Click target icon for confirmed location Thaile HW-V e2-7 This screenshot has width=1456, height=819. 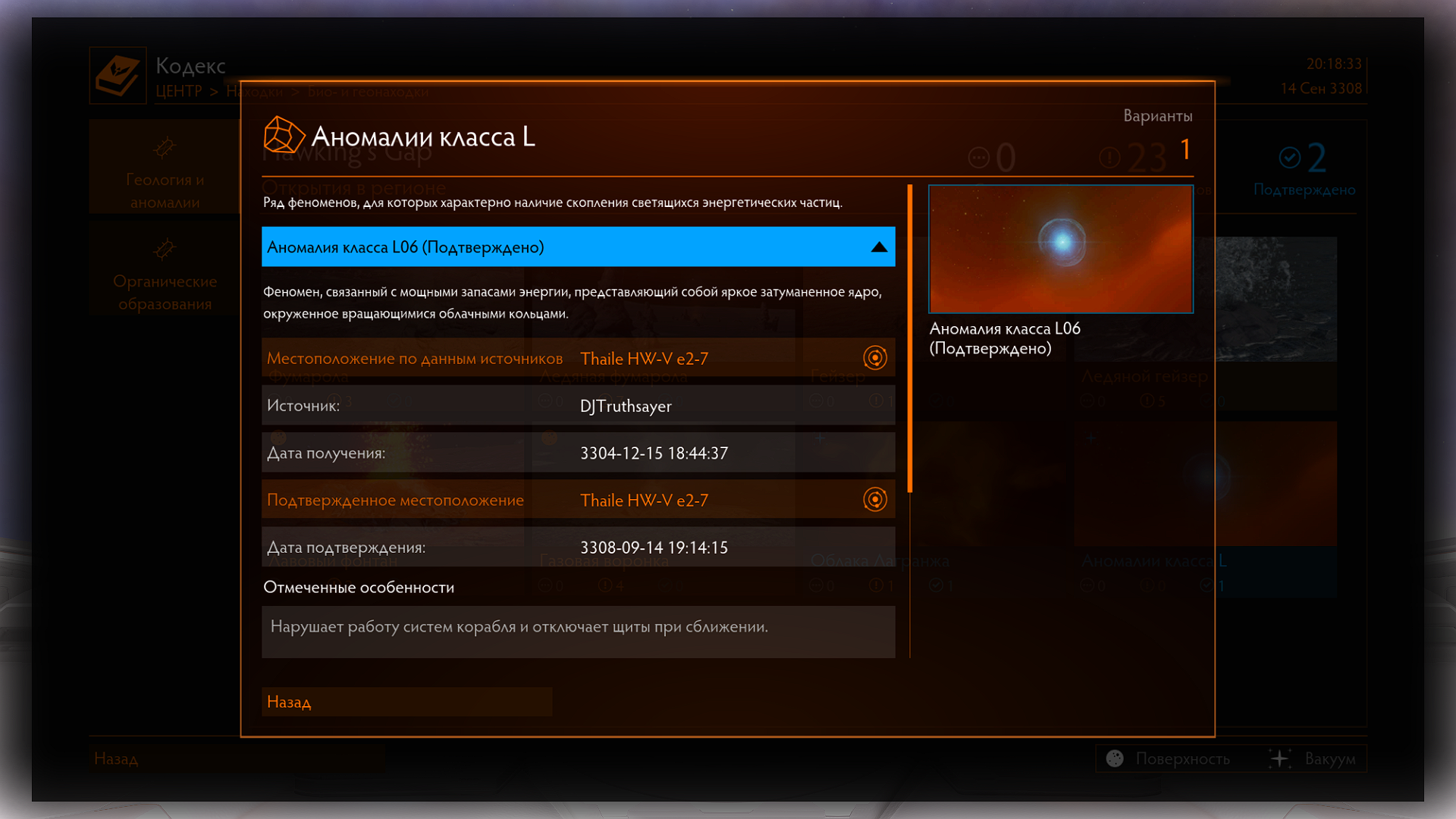point(875,500)
